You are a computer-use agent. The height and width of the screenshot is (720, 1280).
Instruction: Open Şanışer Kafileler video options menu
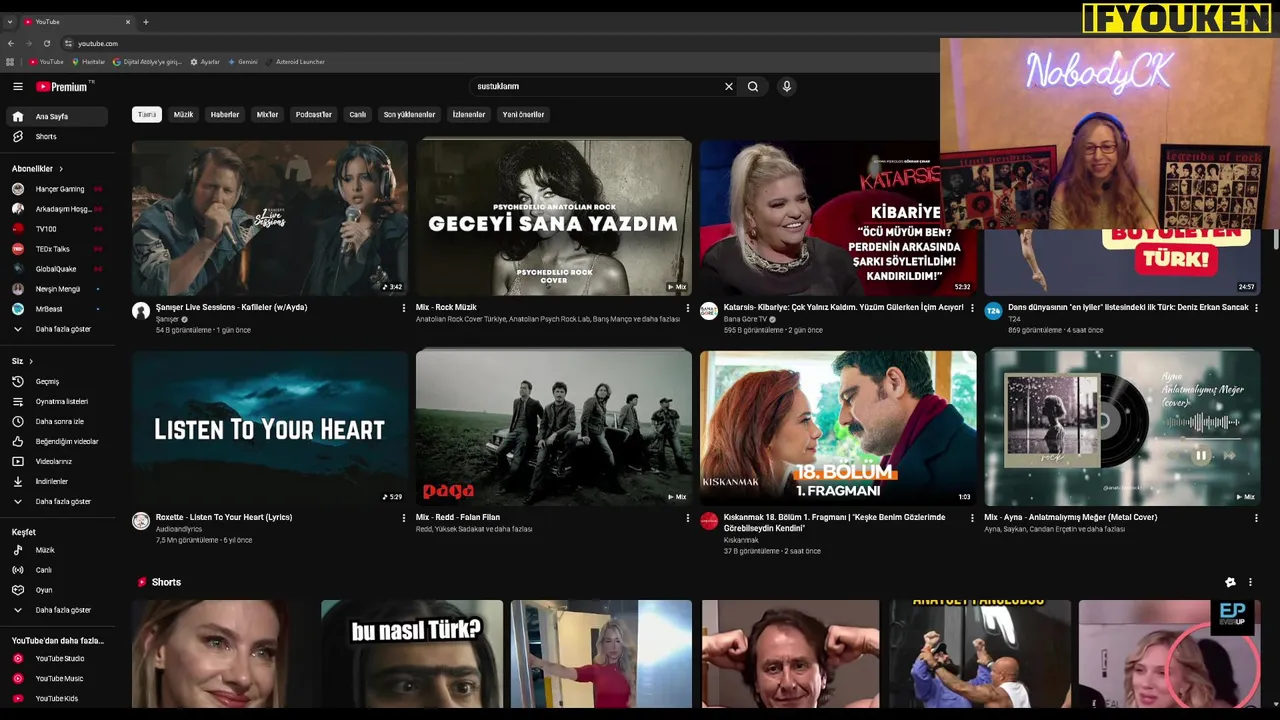pyautogui.click(x=404, y=308)
